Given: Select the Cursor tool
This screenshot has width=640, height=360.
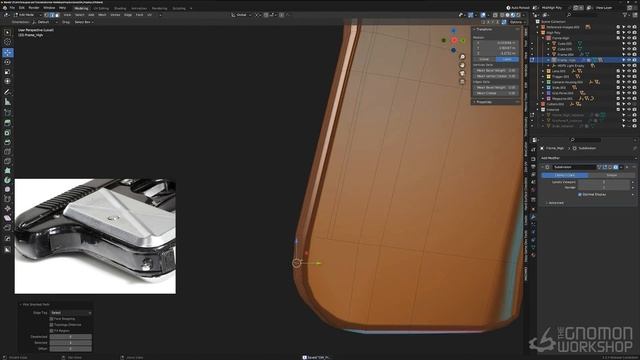Looking at the screenshot, I should point(7,42).
